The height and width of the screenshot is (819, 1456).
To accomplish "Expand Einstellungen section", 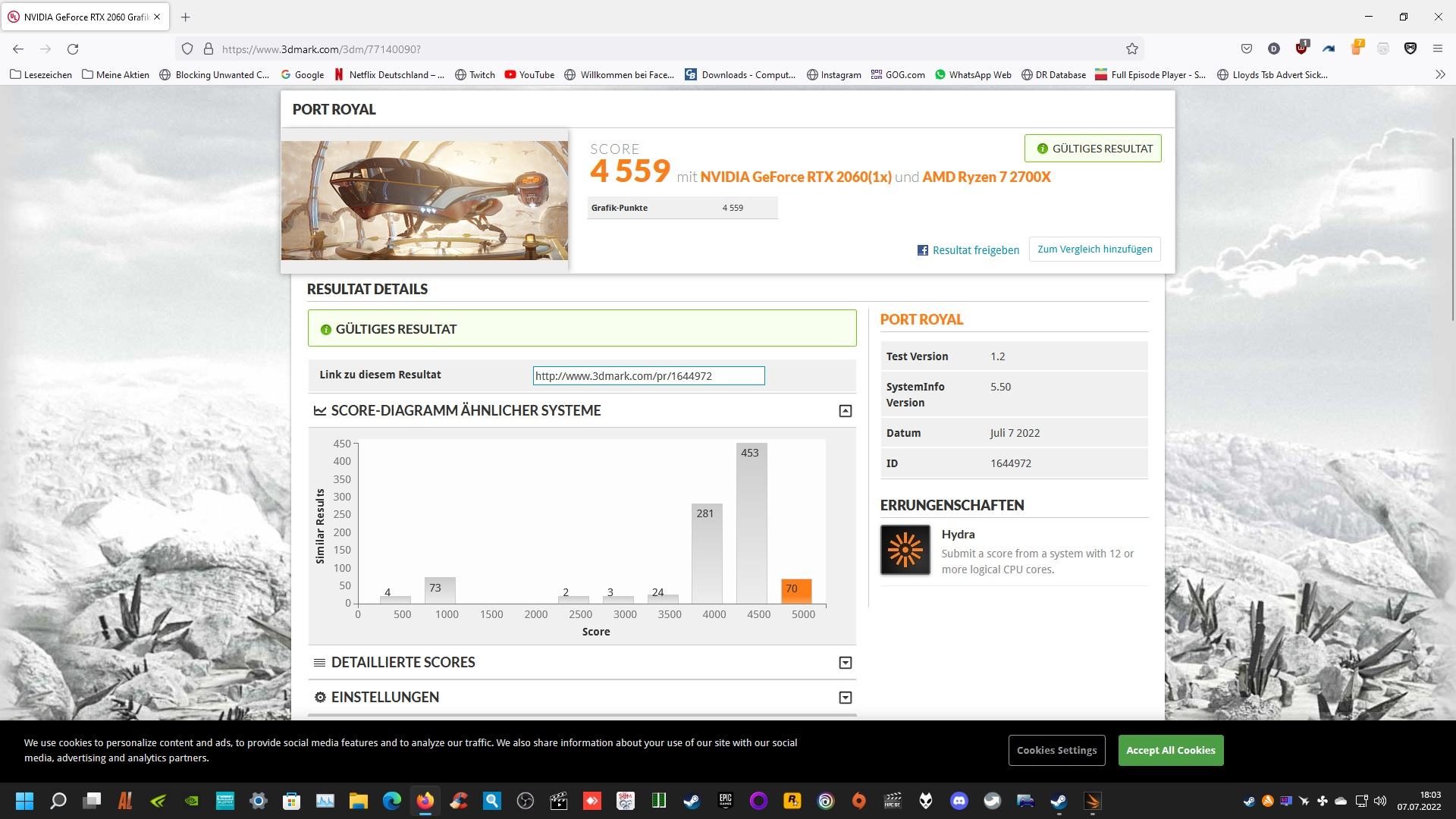I will (x=846, y=698).
